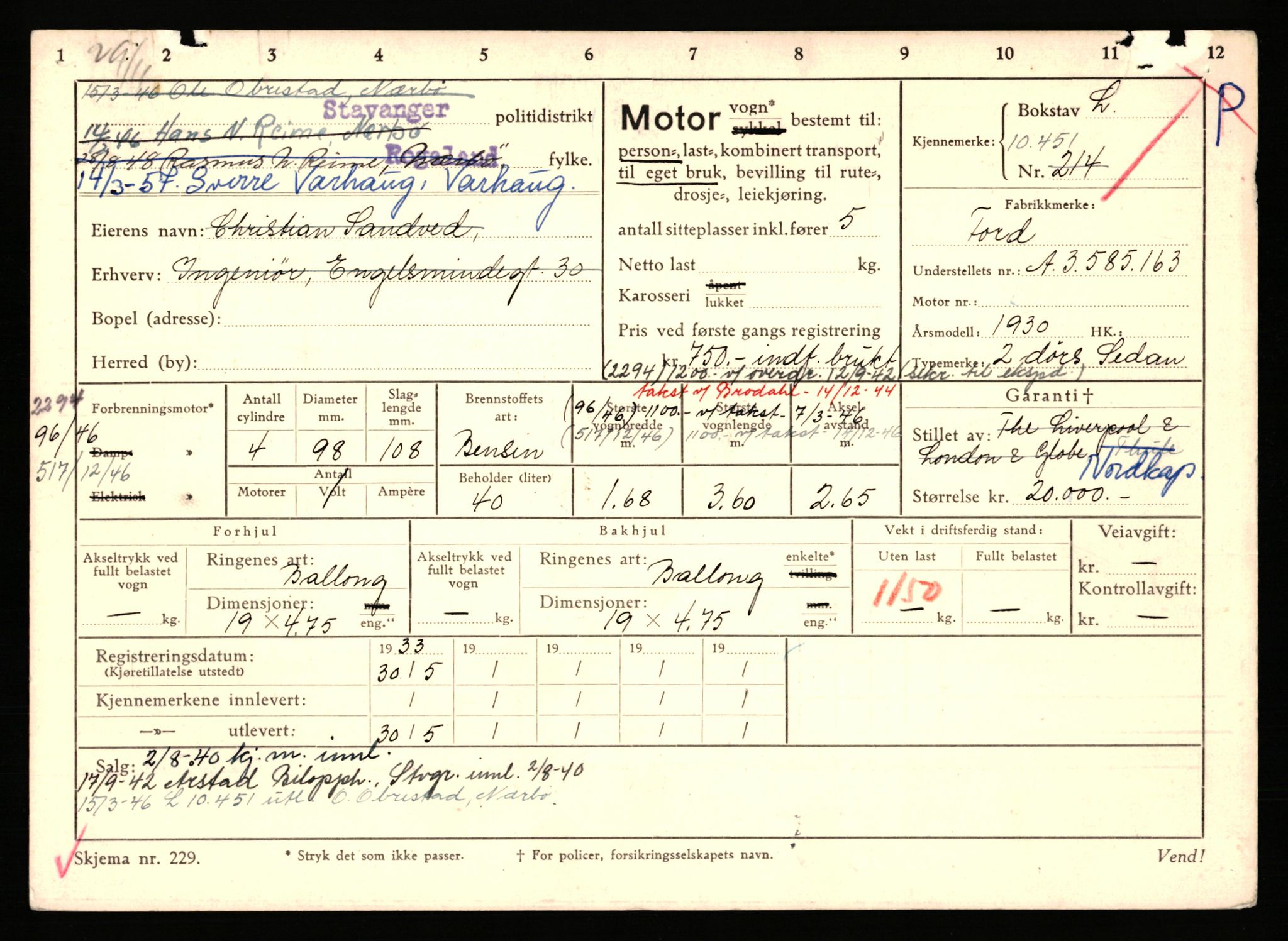This screenshot has height=941, width=1288.
Task: Click the red weight value '1150'
Action: (x=908, y=594)
